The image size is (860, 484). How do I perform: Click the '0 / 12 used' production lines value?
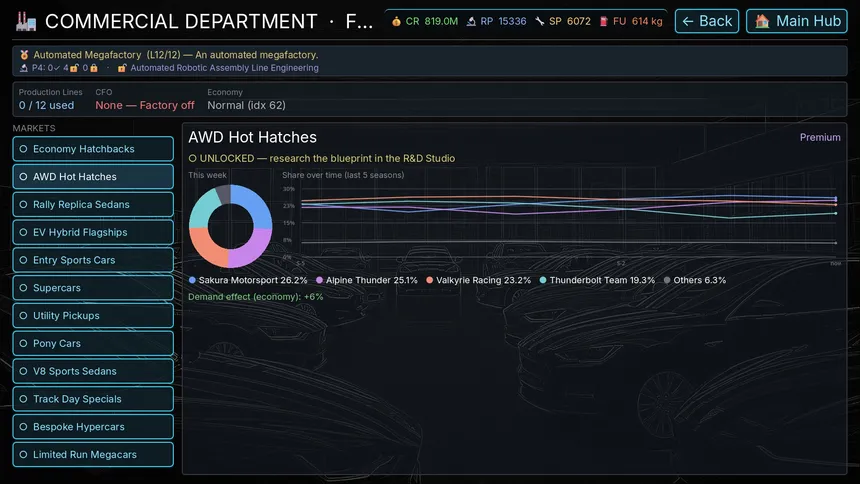click(47, 105)
